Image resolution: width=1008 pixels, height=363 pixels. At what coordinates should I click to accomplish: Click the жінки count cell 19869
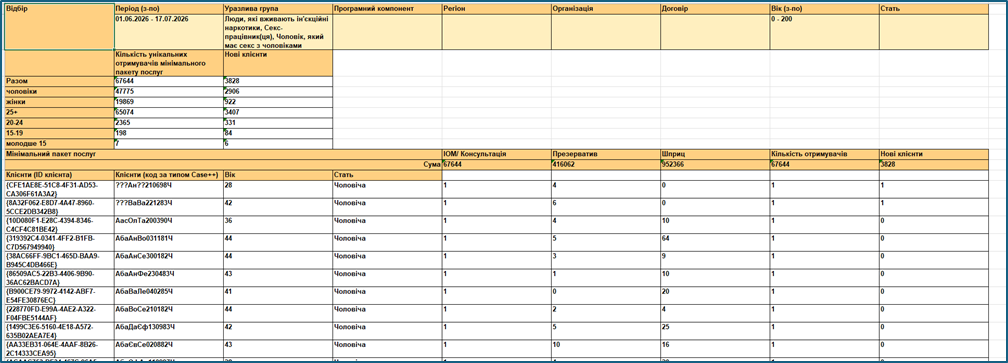pos(169,102)
